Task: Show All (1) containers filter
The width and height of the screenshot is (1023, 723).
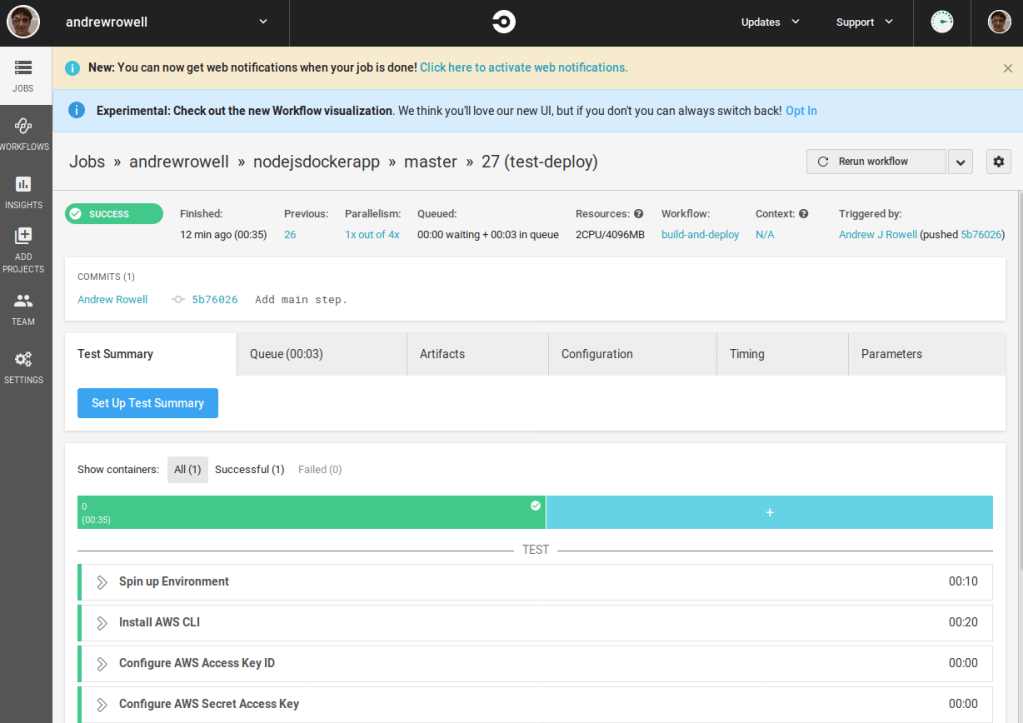Action: 188,470
